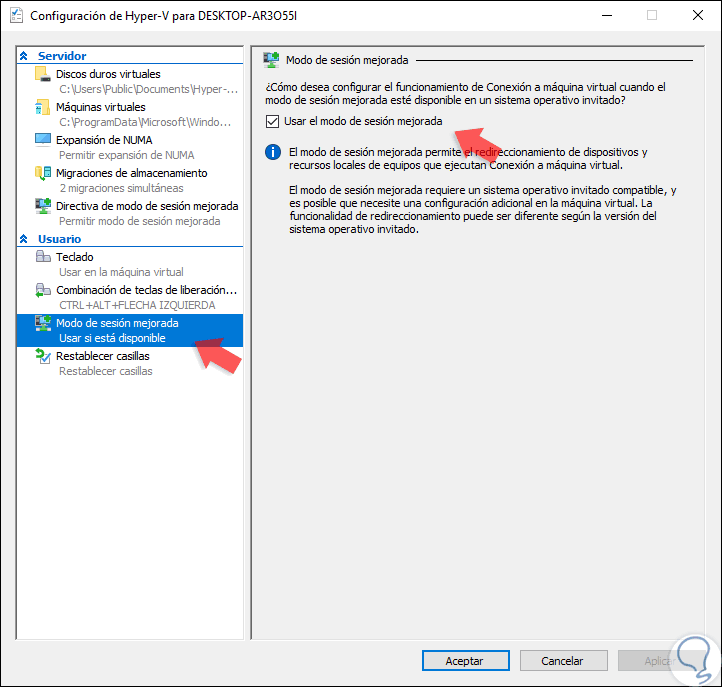Click the C:\ProgramData\Microsoft\Windo… path
722x687 pixels.
145,122
